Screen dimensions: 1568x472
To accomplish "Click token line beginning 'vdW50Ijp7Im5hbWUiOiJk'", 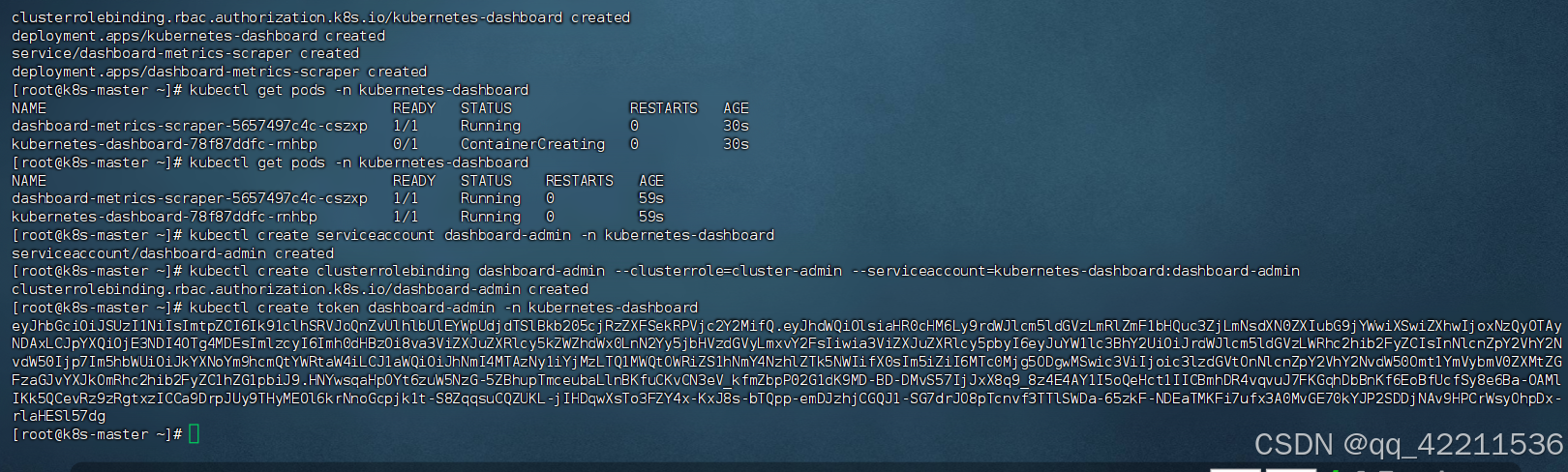I will 786,362.
